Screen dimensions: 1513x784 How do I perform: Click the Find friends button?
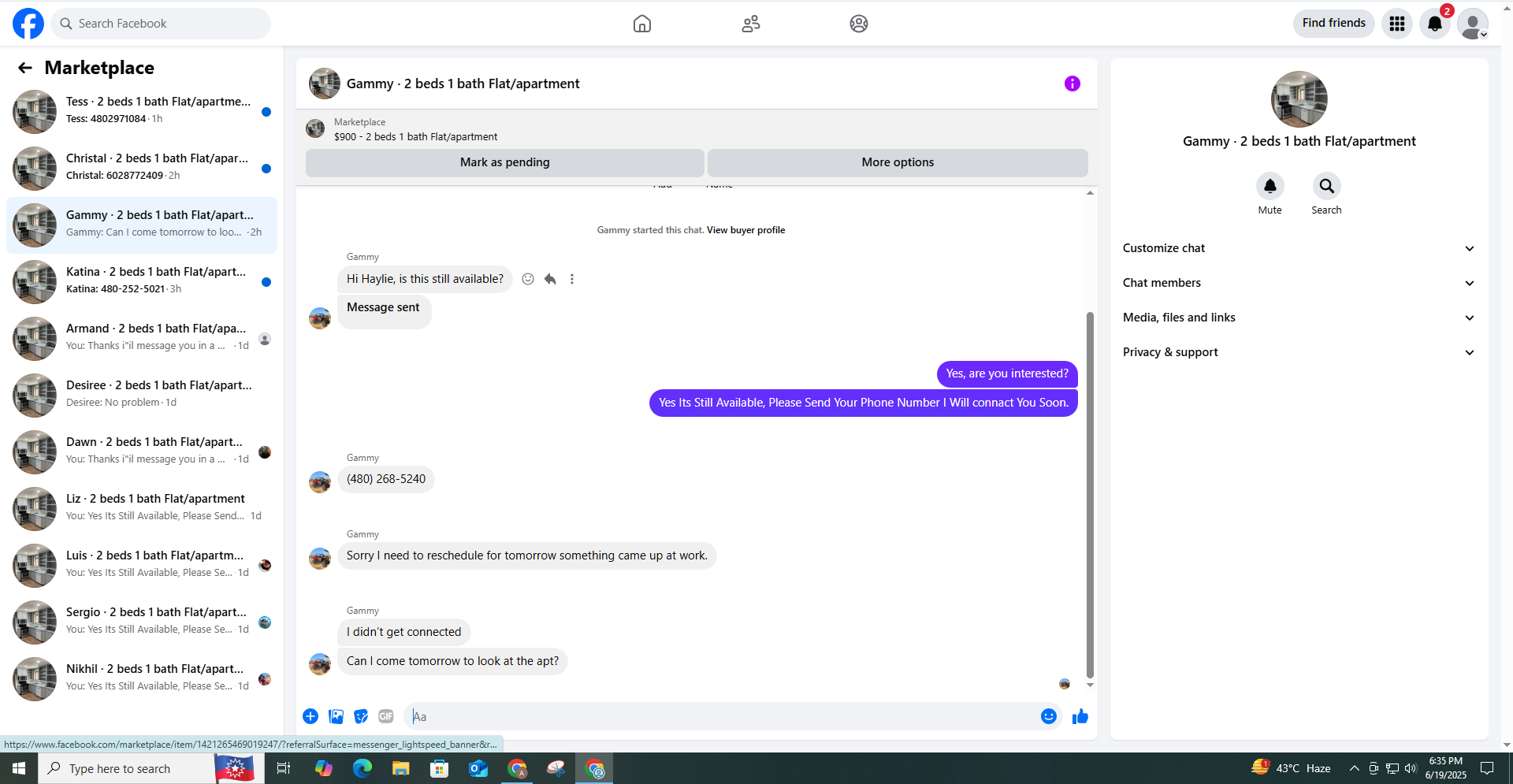pos(1334,23)
